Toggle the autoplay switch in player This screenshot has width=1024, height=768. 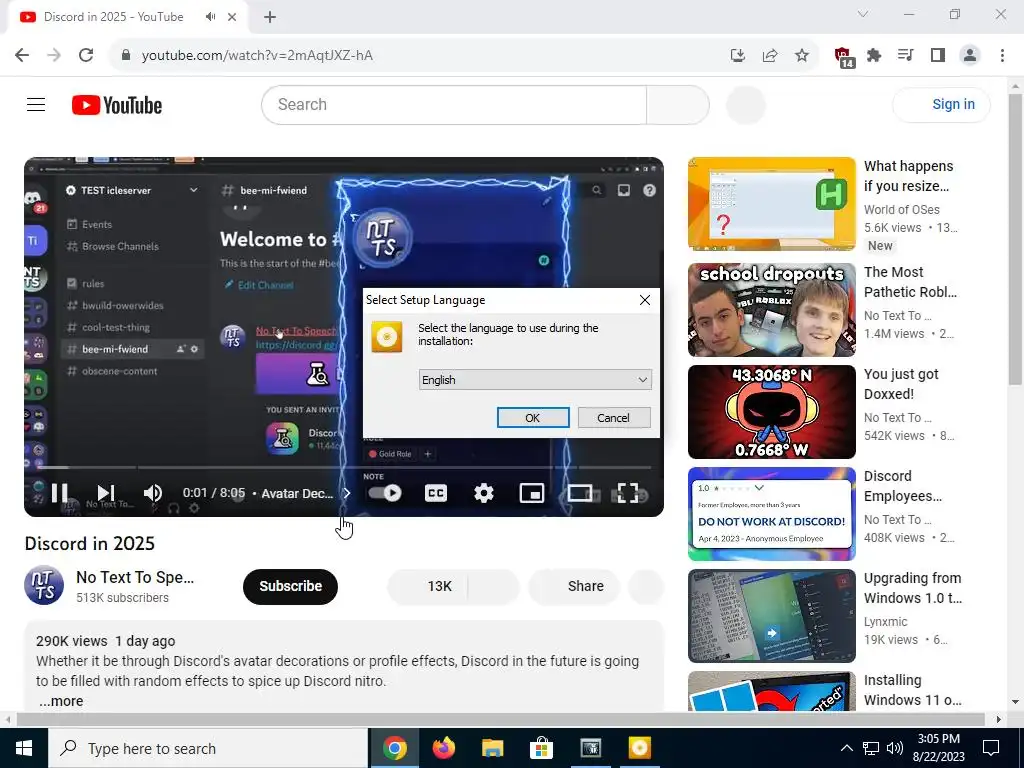tap(385, 493)
